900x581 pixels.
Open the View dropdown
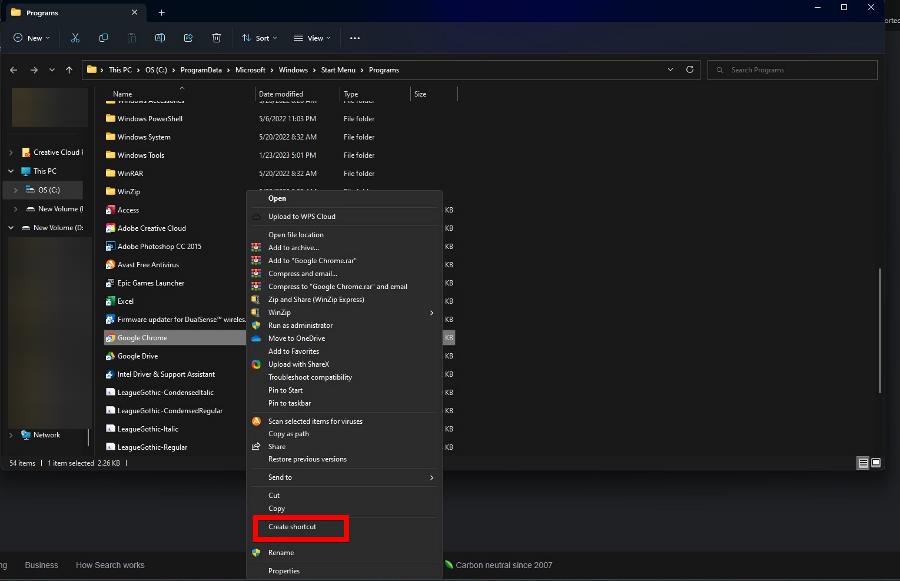pyautogui.click(x=312, y=38)
